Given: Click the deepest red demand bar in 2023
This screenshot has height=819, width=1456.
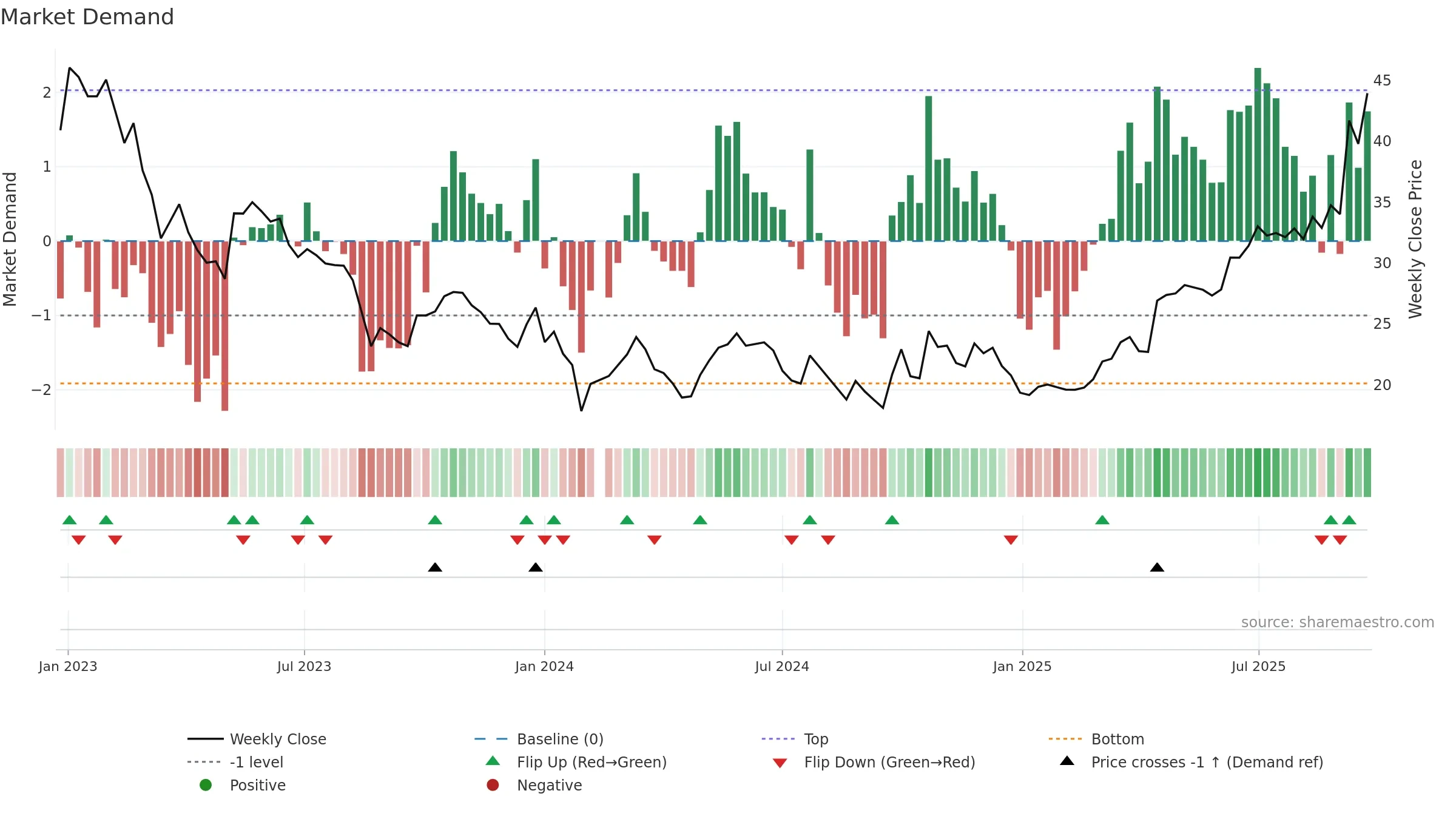Looking at the screenshot, I should click(x=224, y=326).
